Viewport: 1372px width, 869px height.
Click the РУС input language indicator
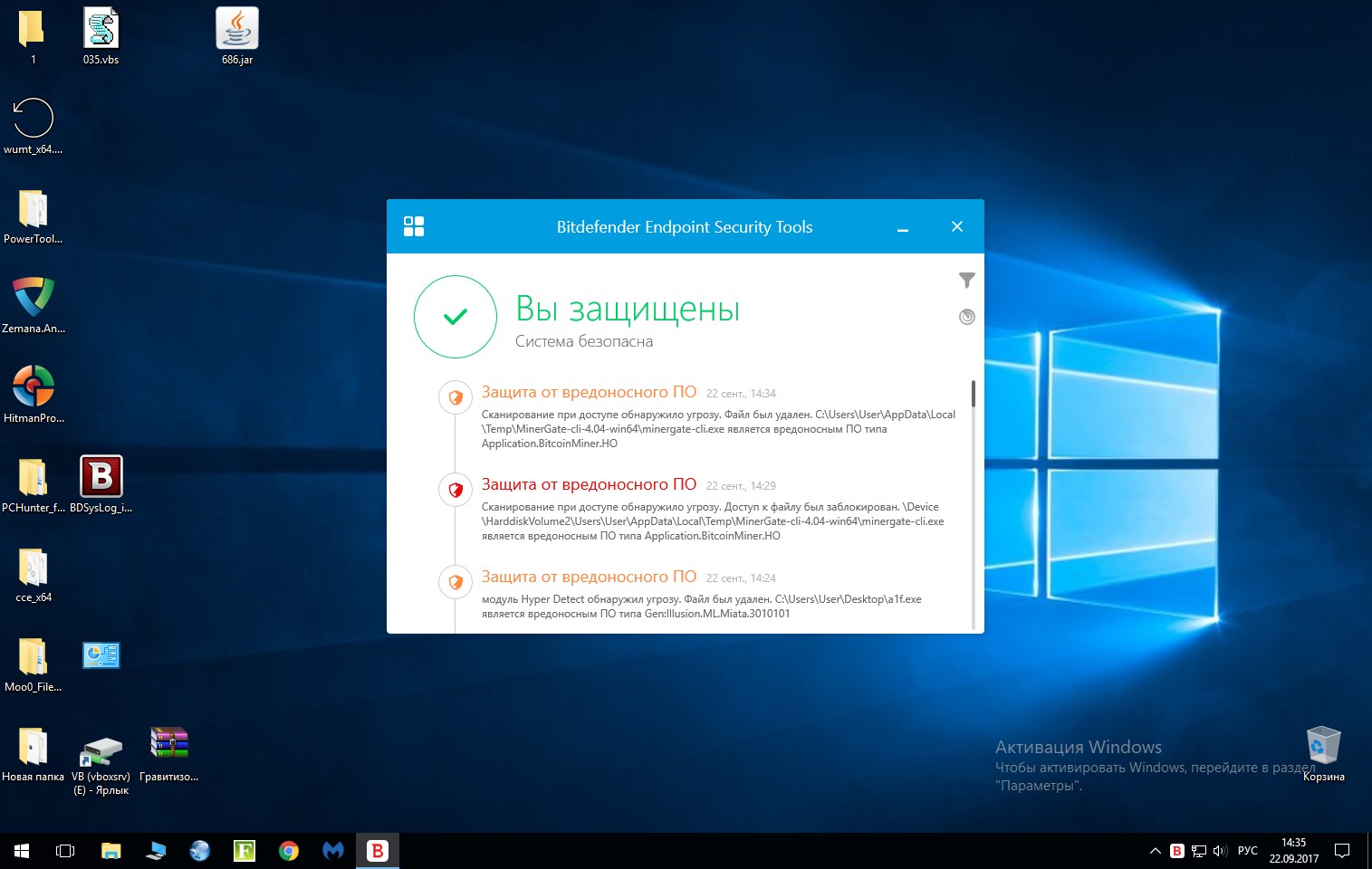(1247, 851)
